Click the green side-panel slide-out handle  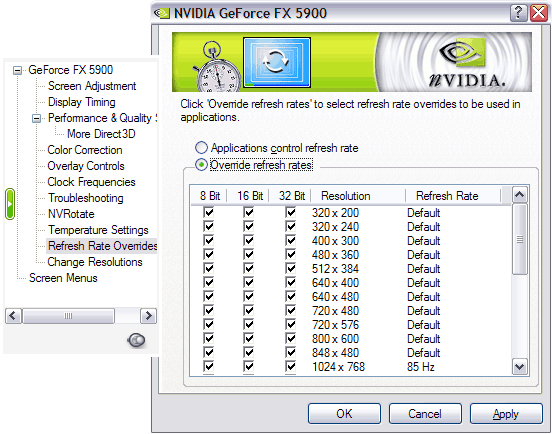coord(10,204)
